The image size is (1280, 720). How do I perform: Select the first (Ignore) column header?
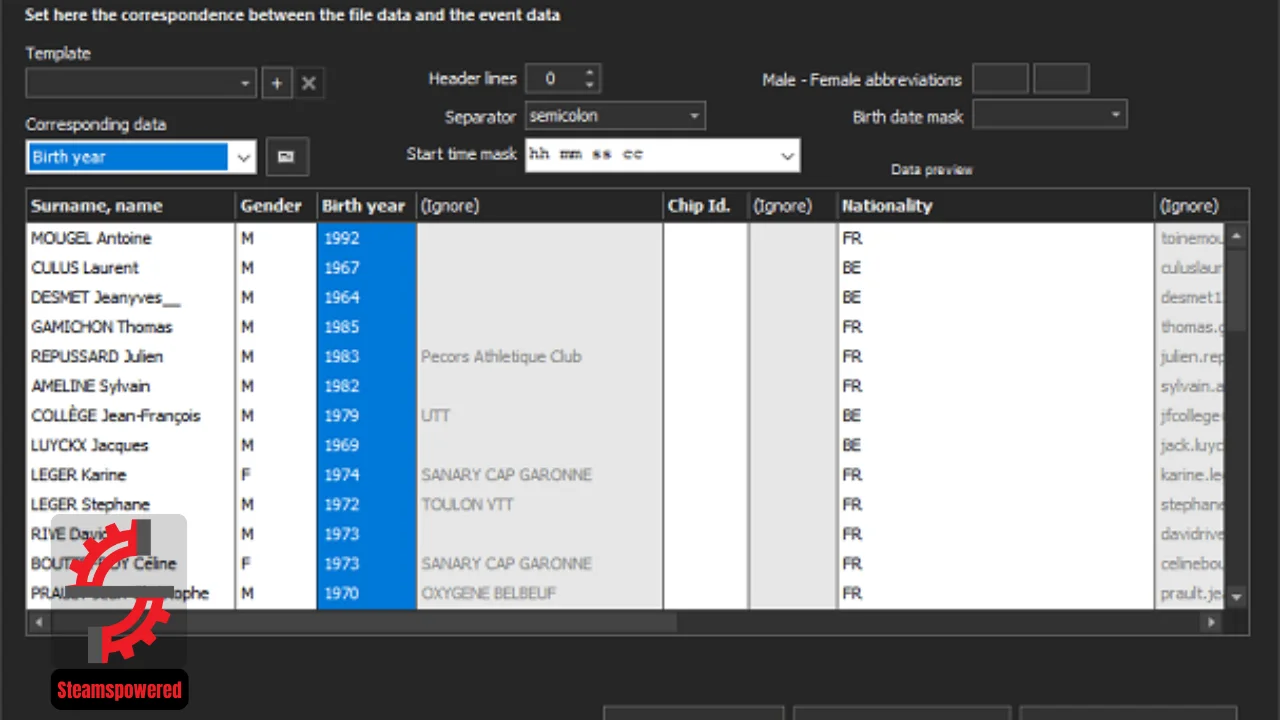[539, 206]
